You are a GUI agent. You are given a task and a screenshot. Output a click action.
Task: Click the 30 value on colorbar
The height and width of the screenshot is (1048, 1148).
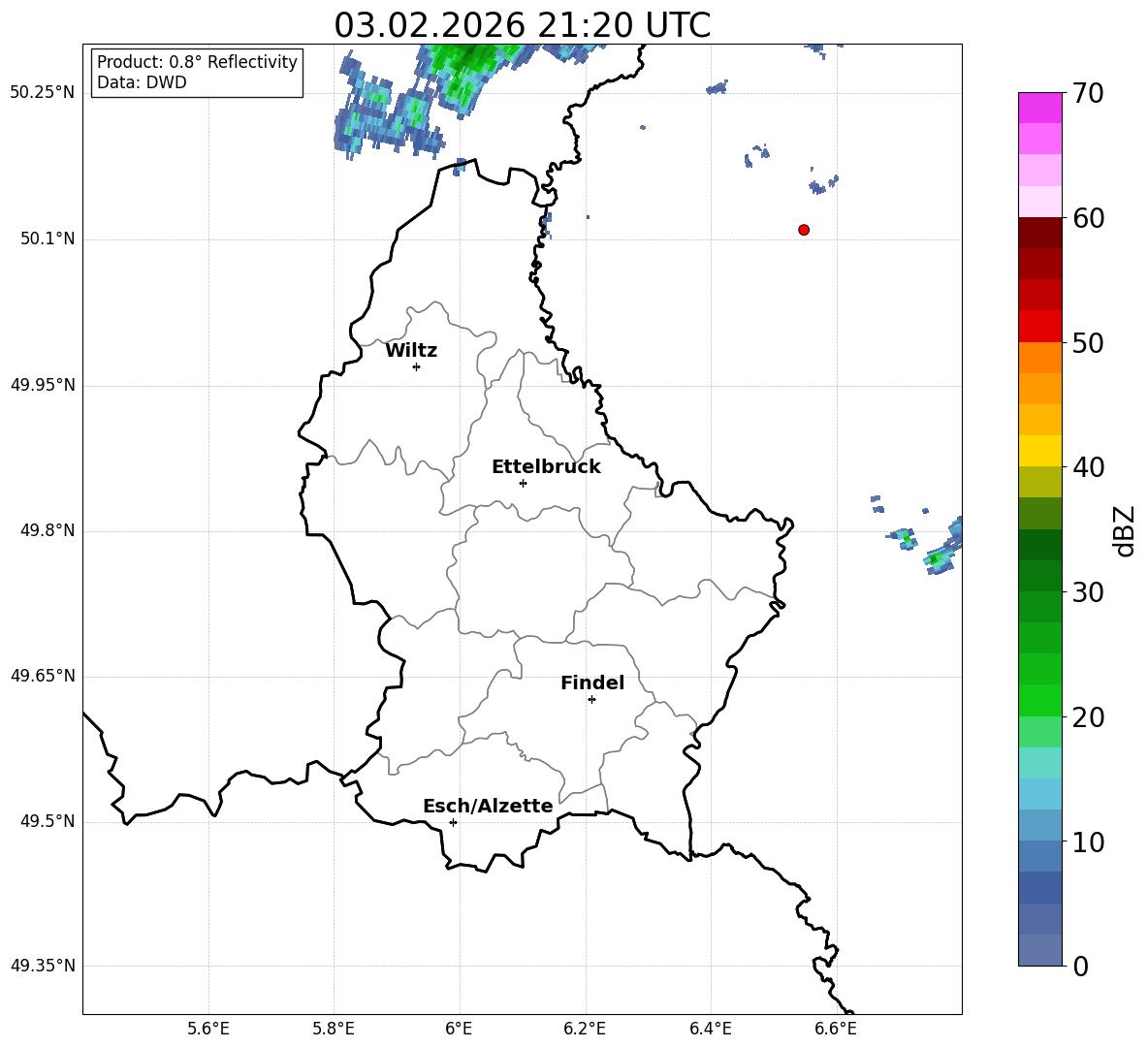coord(1088,592)
